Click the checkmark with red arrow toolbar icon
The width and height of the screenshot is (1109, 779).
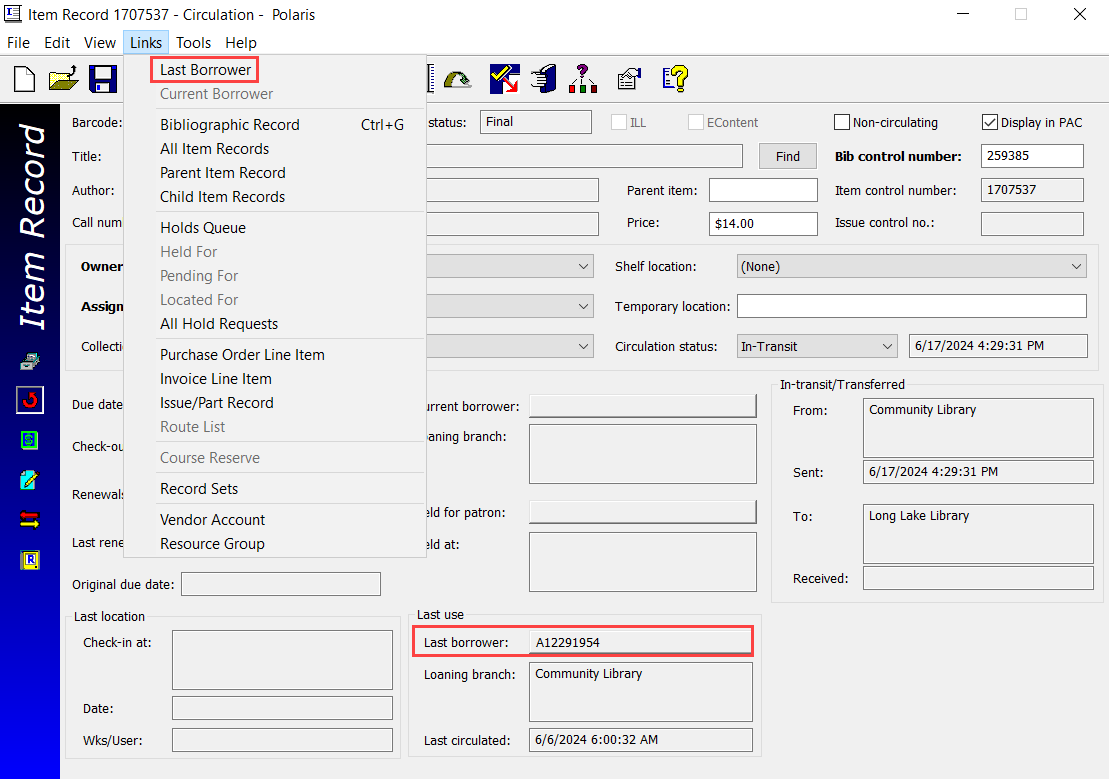[503, 79]
